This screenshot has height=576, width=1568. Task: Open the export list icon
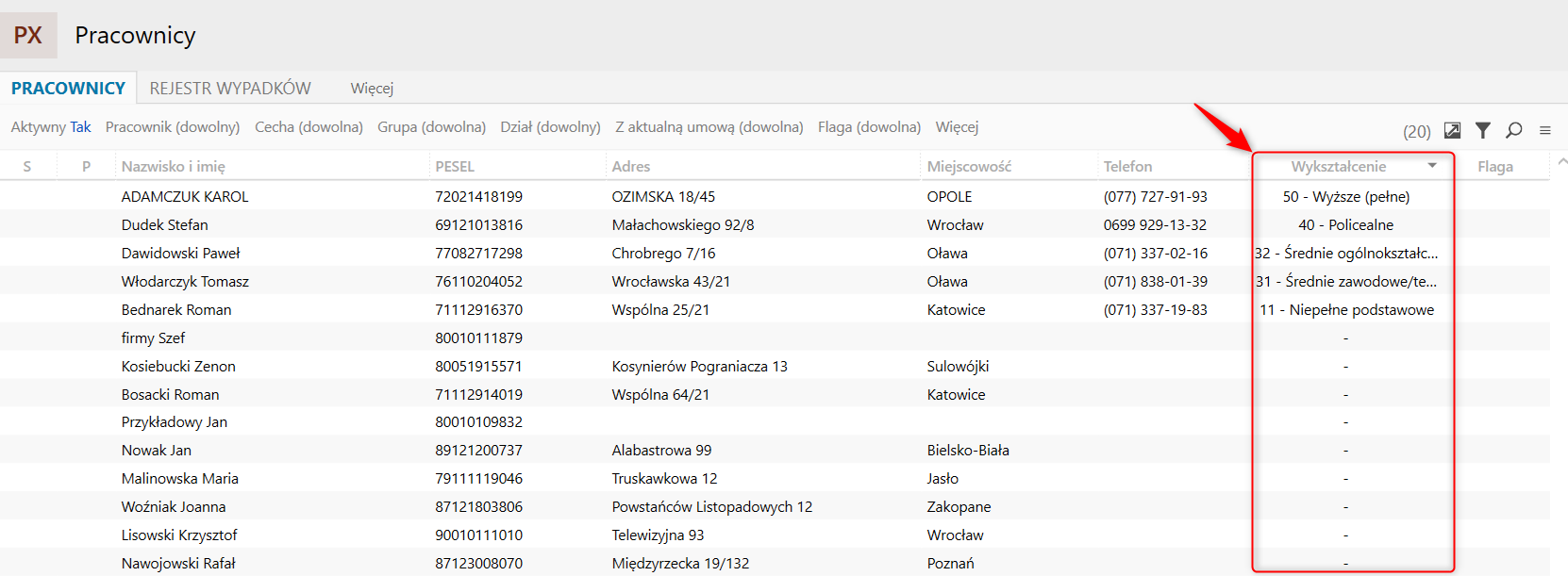point(1453,130)
